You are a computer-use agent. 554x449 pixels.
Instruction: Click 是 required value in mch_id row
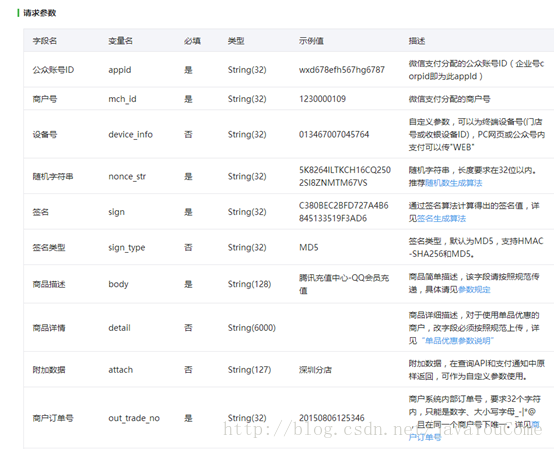(x=188, y=99)
